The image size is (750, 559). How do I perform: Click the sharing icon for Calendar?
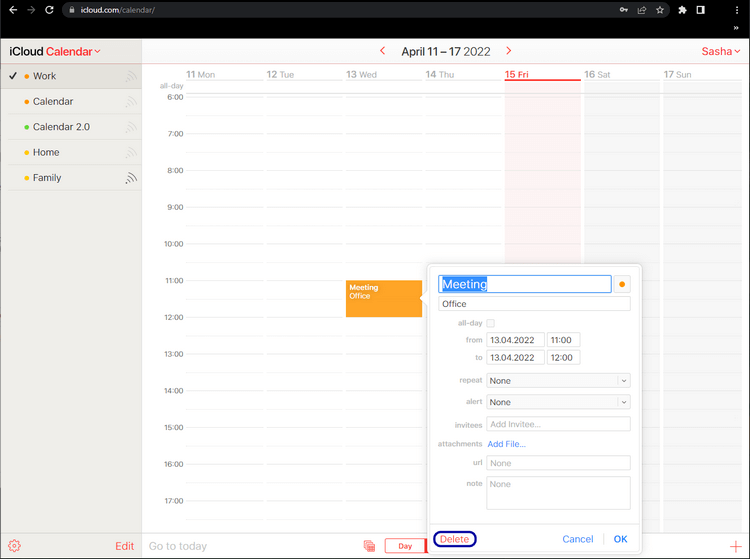(131, 101)
